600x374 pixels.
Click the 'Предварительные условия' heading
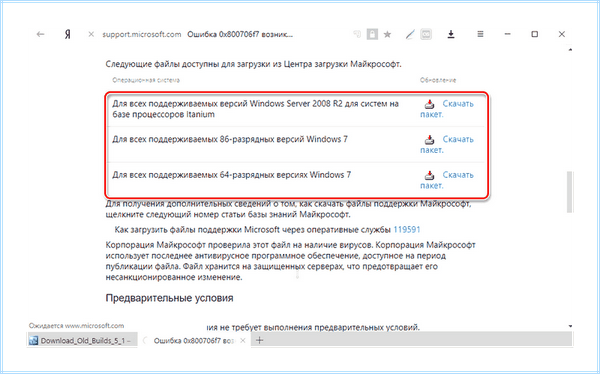click(x=170, y=298)
